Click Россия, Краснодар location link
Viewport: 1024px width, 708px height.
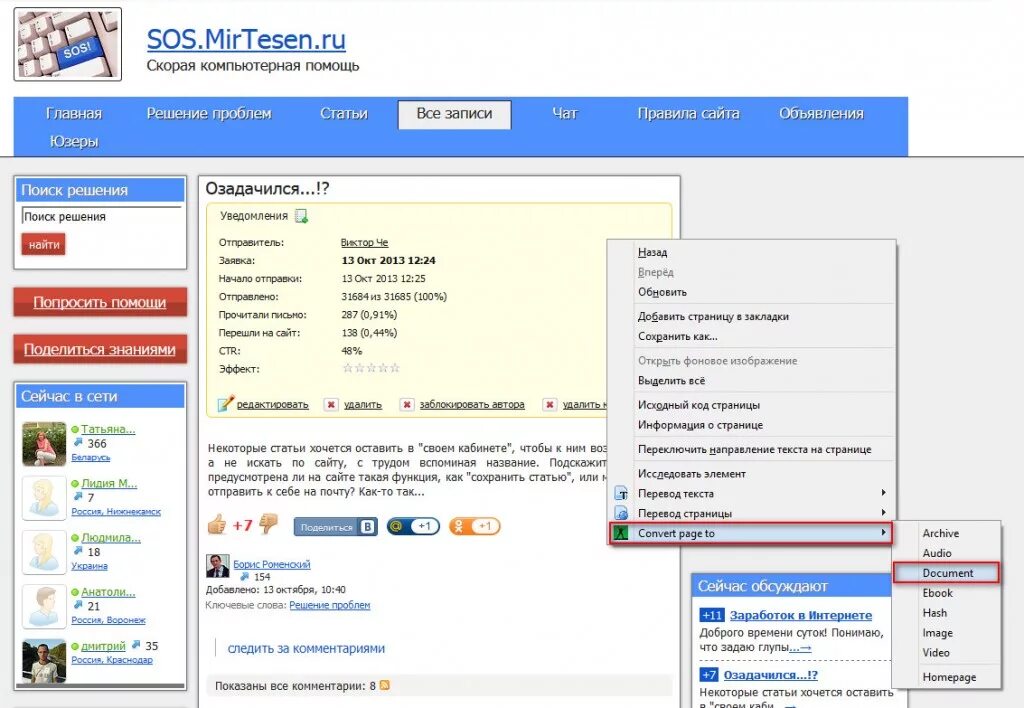click(x=112, y=660)
